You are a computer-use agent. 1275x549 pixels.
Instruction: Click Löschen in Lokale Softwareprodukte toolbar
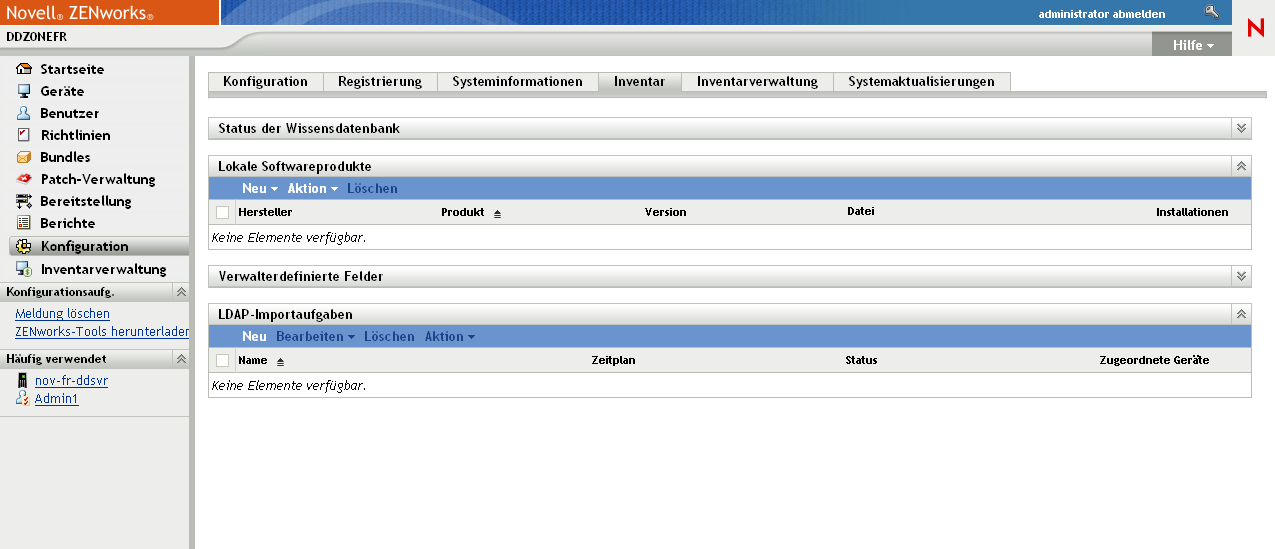pyautogui.click(x=372, y=188)
